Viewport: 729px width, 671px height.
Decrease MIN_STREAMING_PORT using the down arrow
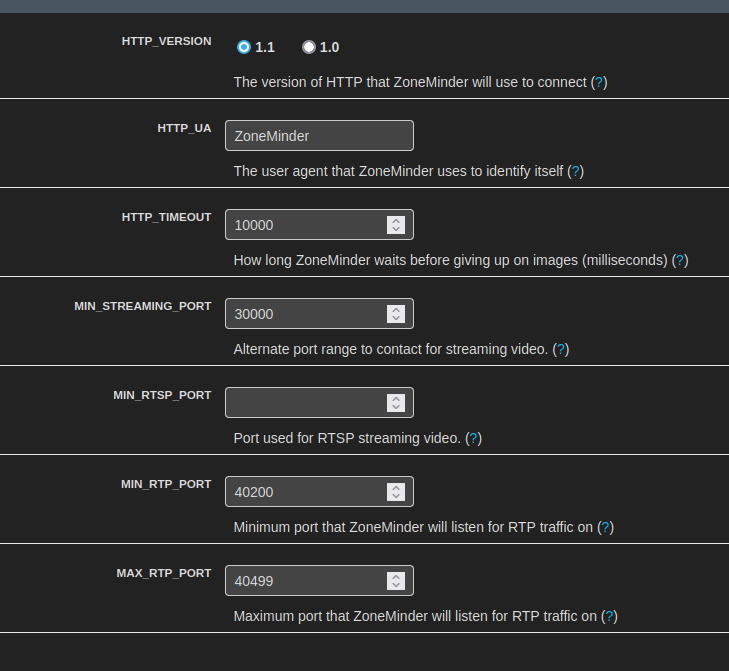[396, 319]
